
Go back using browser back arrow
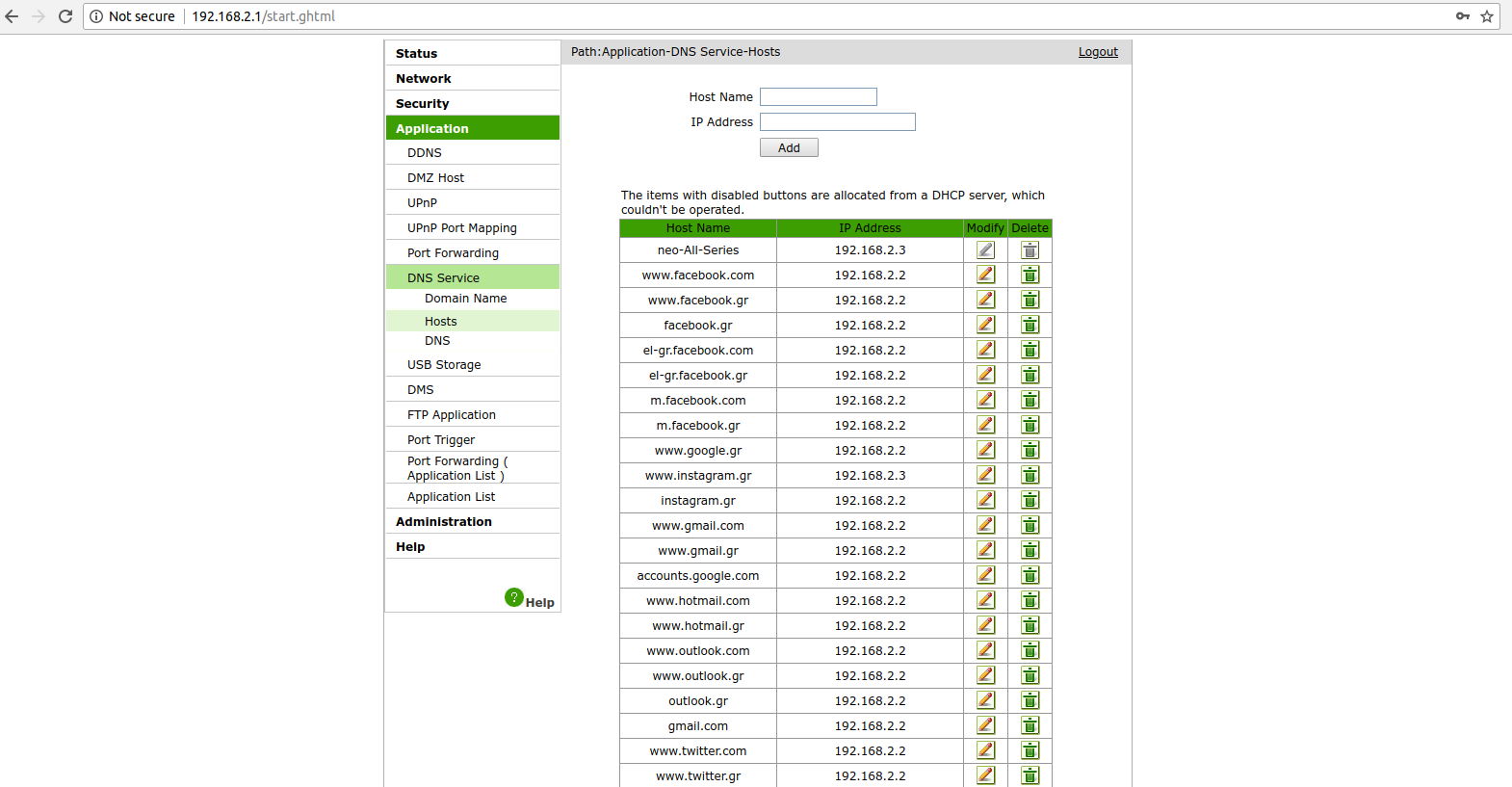coord(12,16)
